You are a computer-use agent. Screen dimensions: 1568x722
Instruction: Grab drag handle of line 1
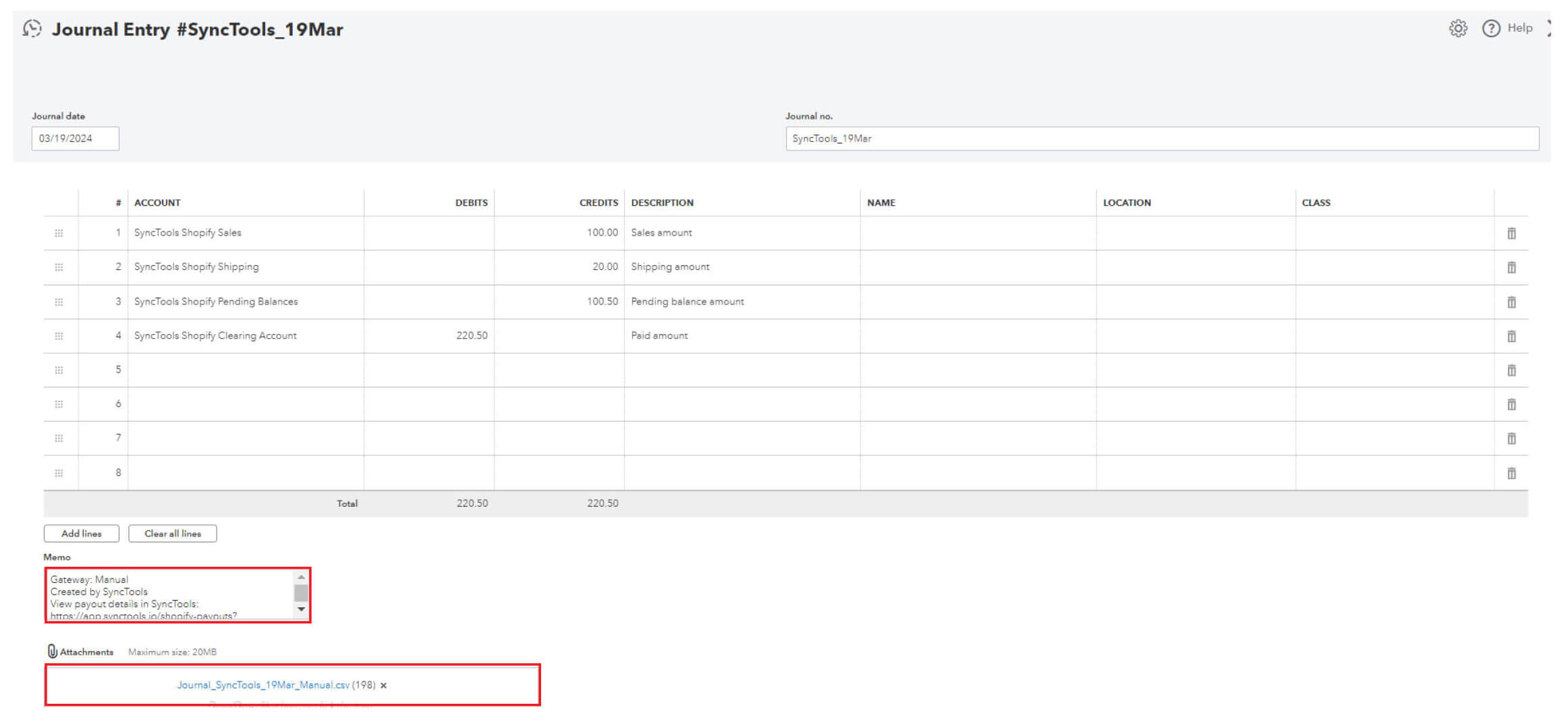(59, 233)
